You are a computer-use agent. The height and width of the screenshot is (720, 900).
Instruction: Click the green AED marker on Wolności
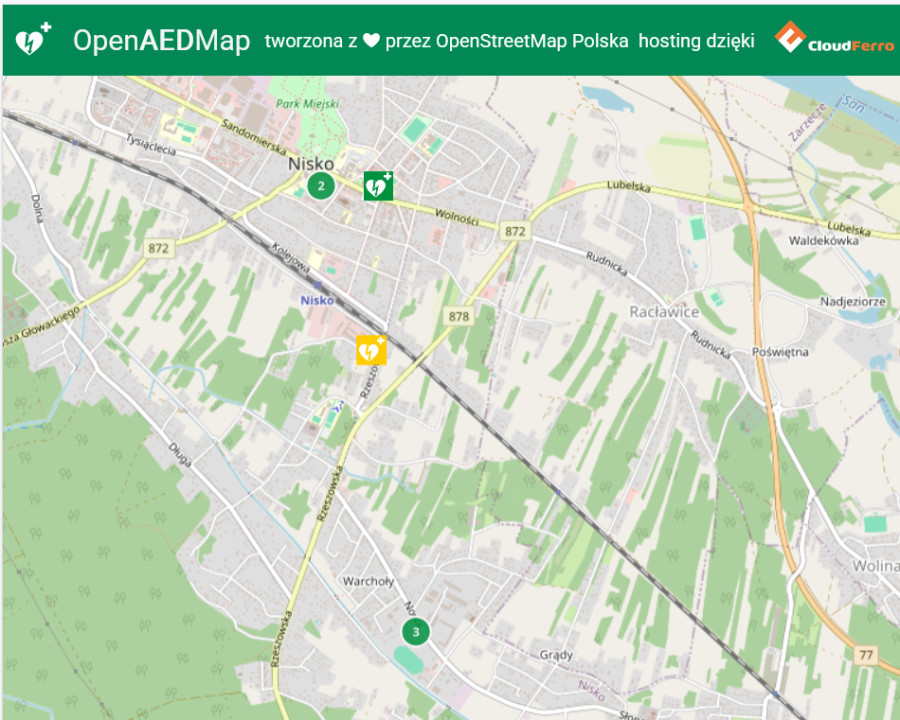tap(377, 185)
